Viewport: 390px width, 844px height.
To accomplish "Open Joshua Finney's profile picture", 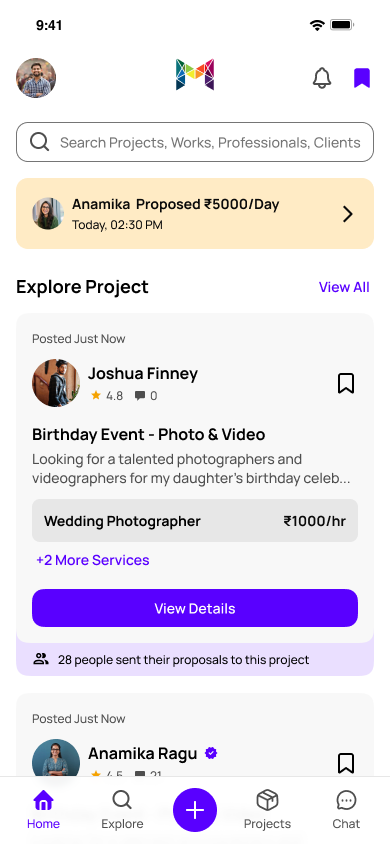I will (x=56, y=383).
